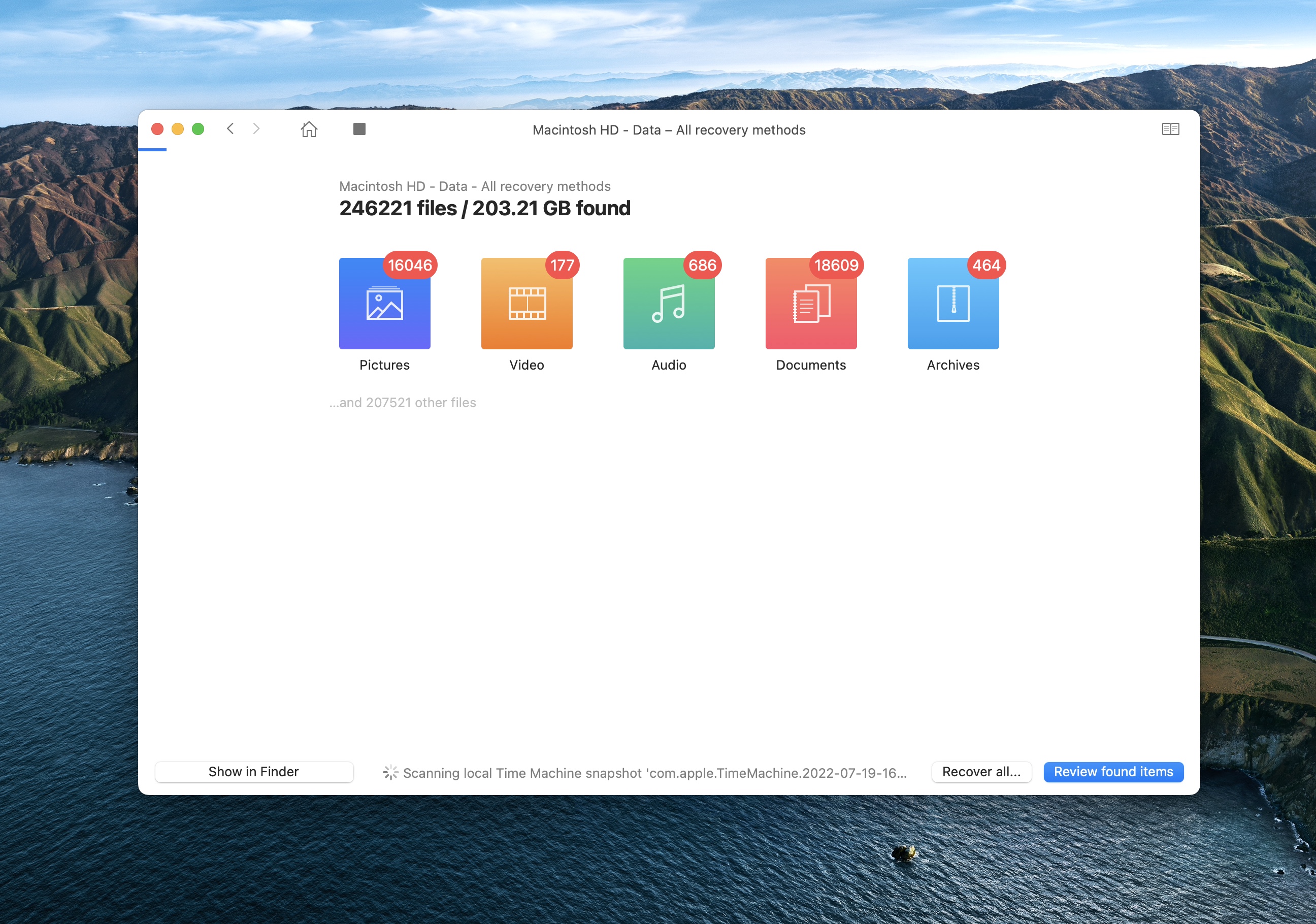Maximize the window with green button

pyautogui.click(x=198, y=129)
